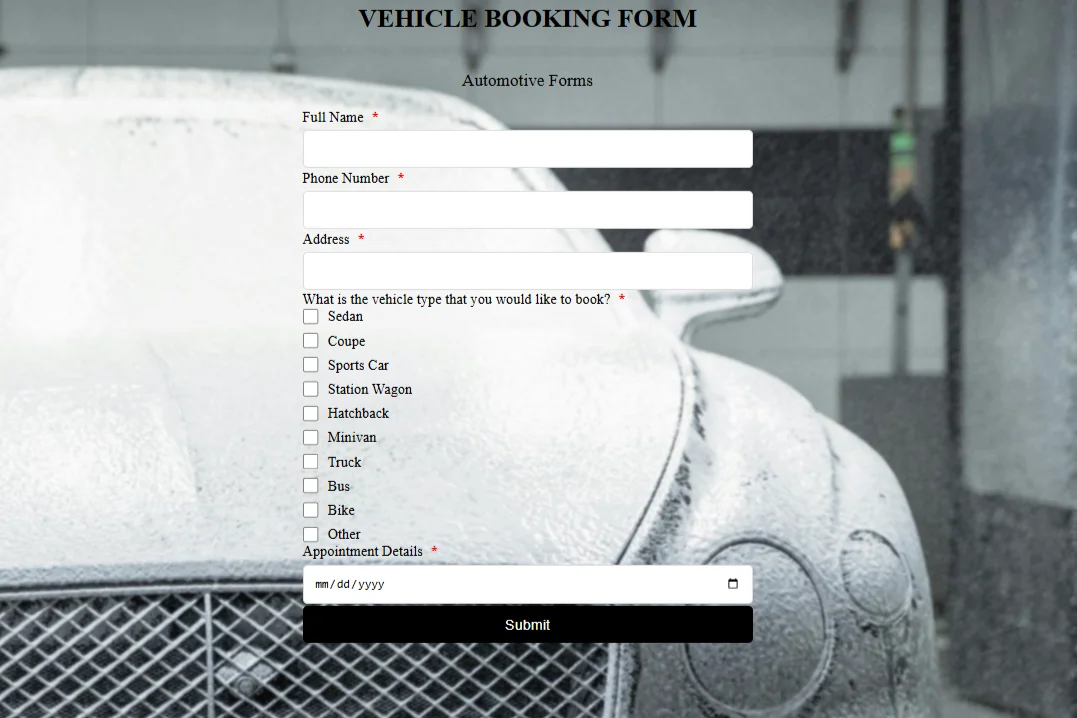The width and height of the screenshot is (1077, 718).
Task: Check the Minivan vehicle type
Action: point(311,437)
